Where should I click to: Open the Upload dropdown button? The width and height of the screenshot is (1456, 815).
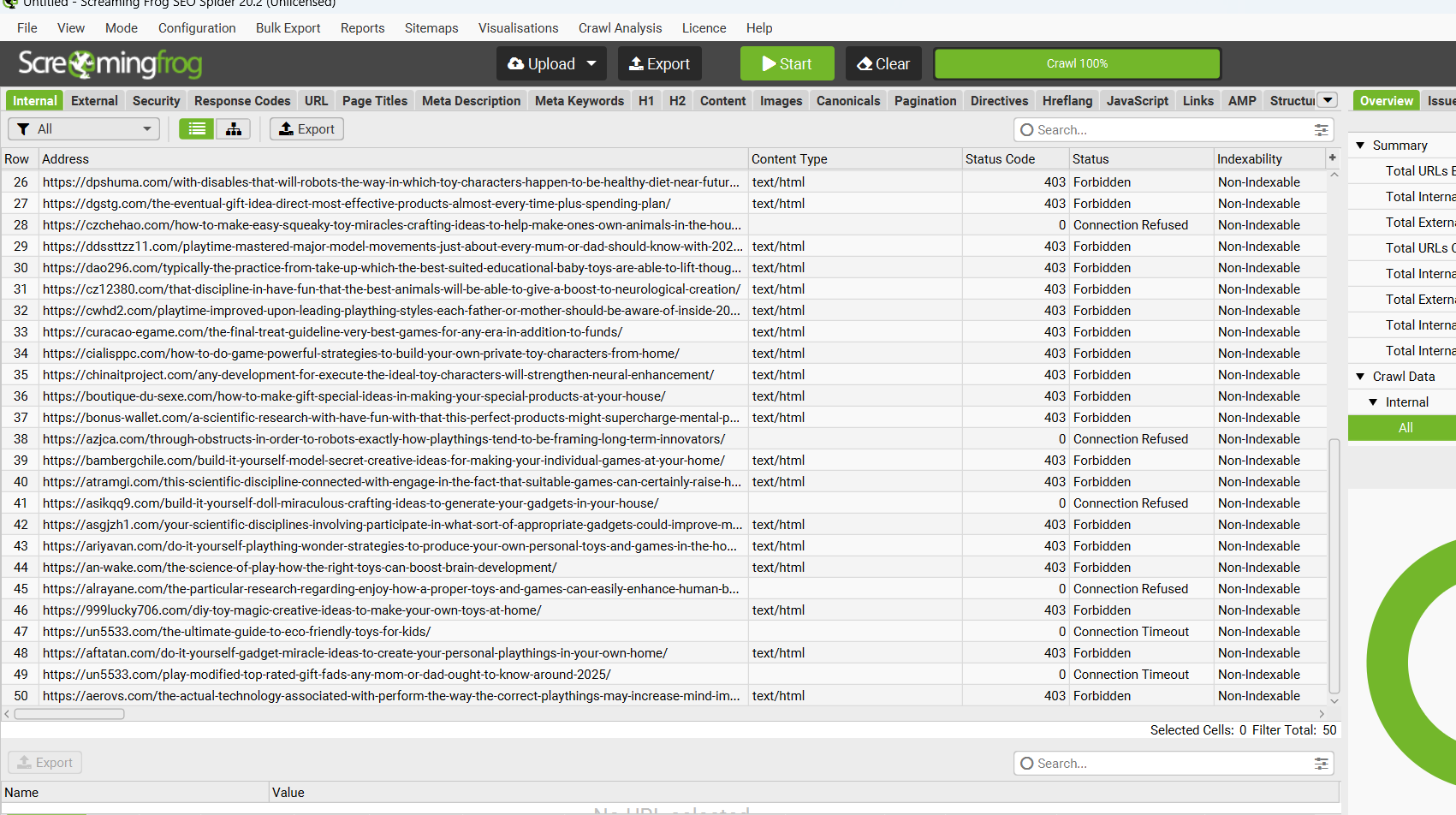point(551,64)
